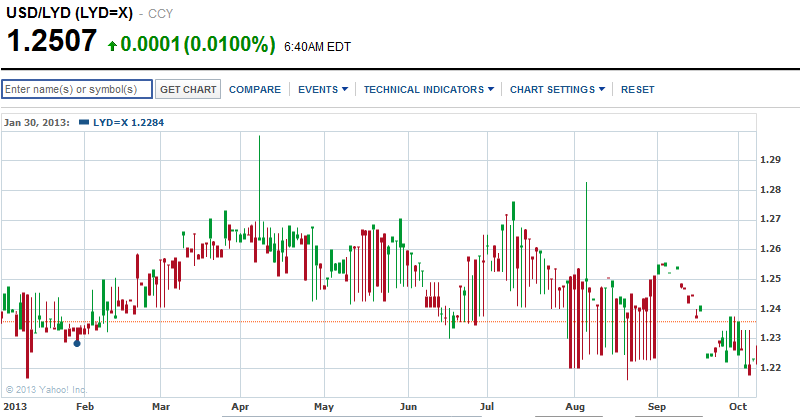Screen dimensions: 800x417
Task: Open the CHART SETTINGS dropdown
Action: 557,90
